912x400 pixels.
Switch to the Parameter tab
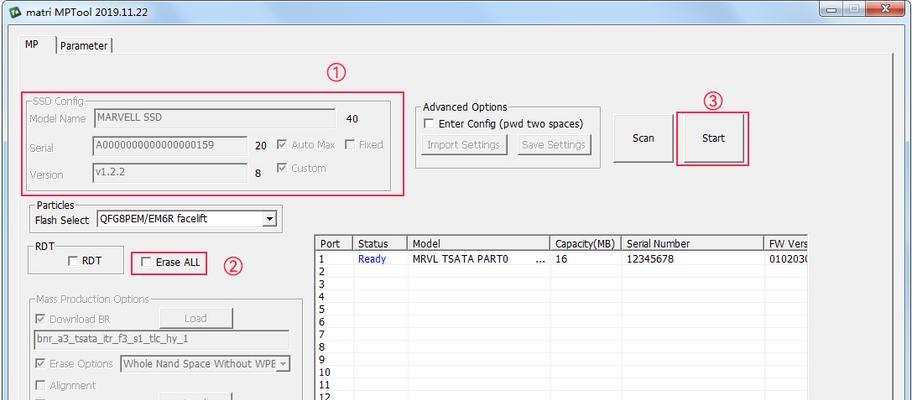pos(84,45)
